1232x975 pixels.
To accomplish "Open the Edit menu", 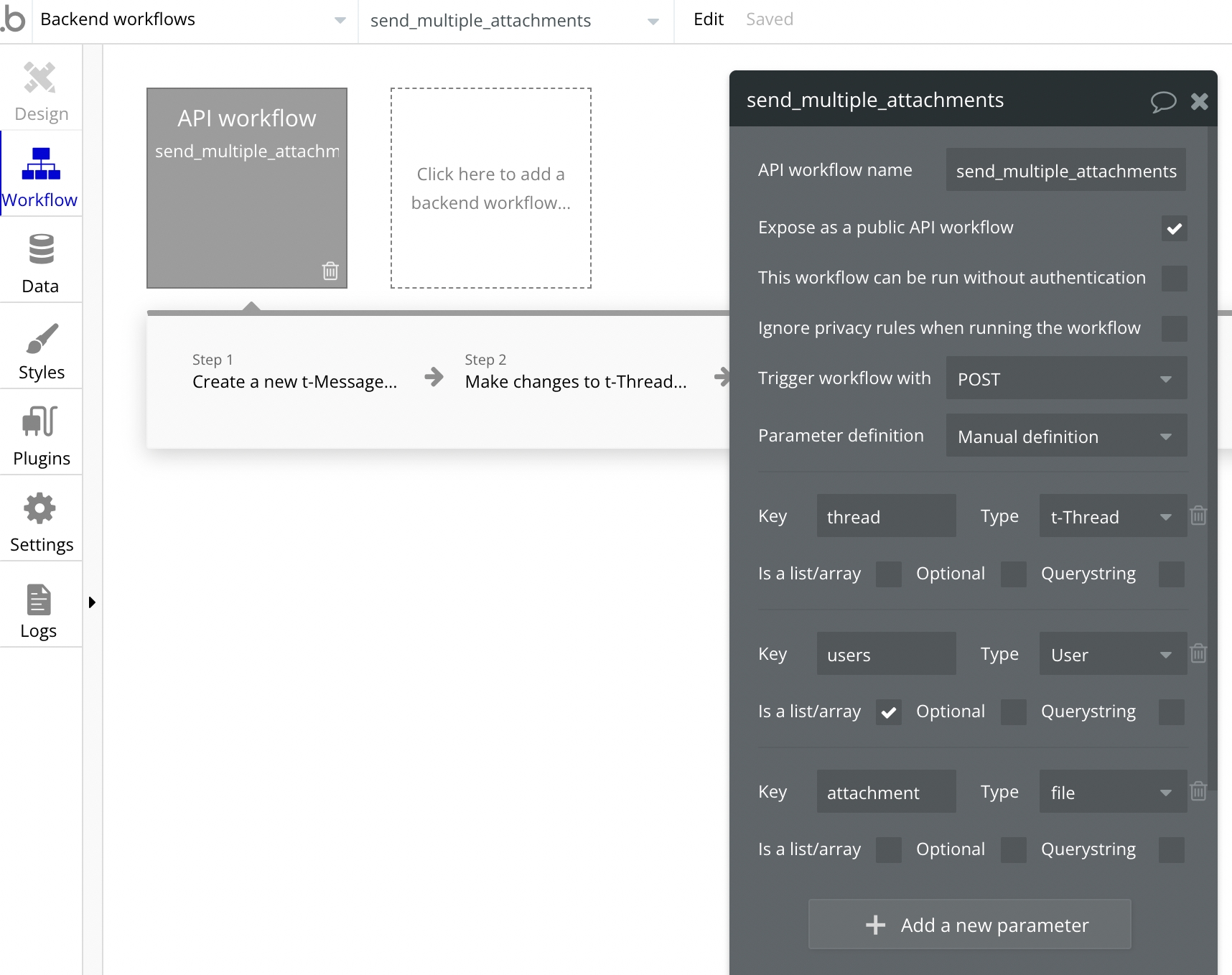I will point(708,20).
